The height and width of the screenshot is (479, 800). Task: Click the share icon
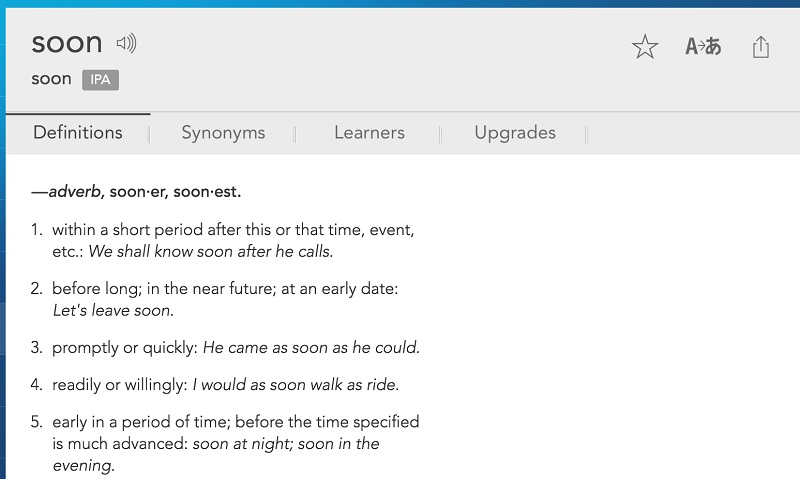click(x=761, y=47)
